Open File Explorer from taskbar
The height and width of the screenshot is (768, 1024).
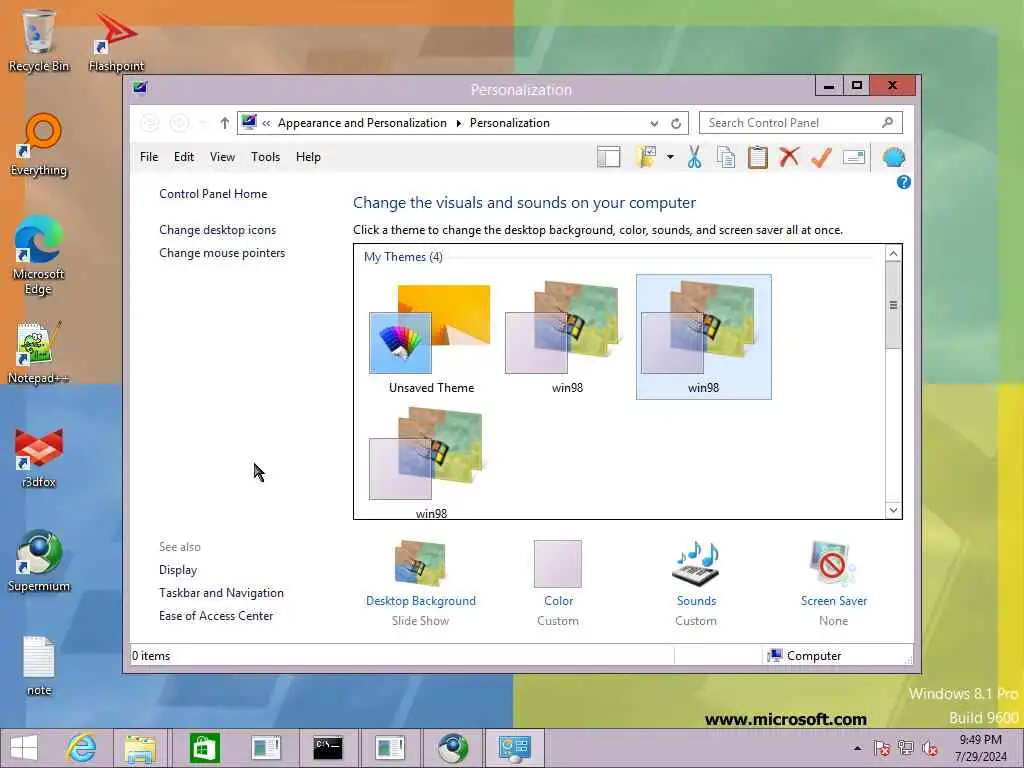[140, 748]
